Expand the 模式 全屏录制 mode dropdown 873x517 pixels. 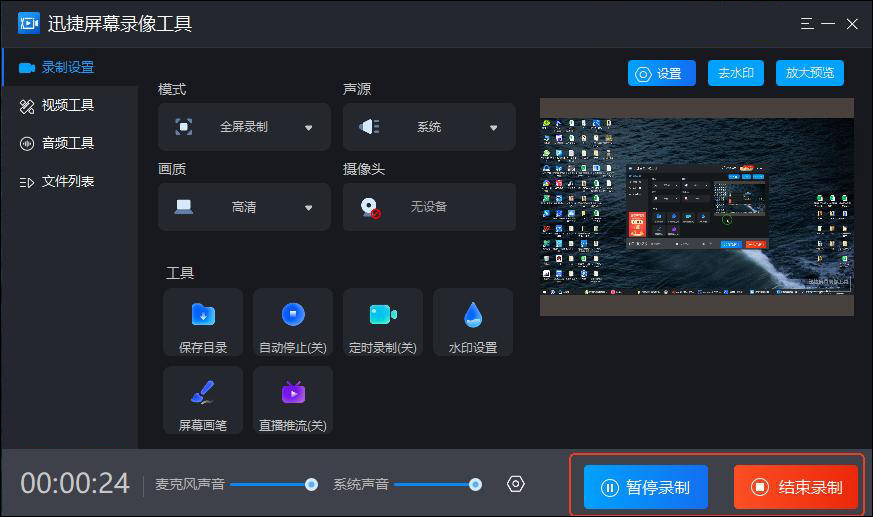244,127
